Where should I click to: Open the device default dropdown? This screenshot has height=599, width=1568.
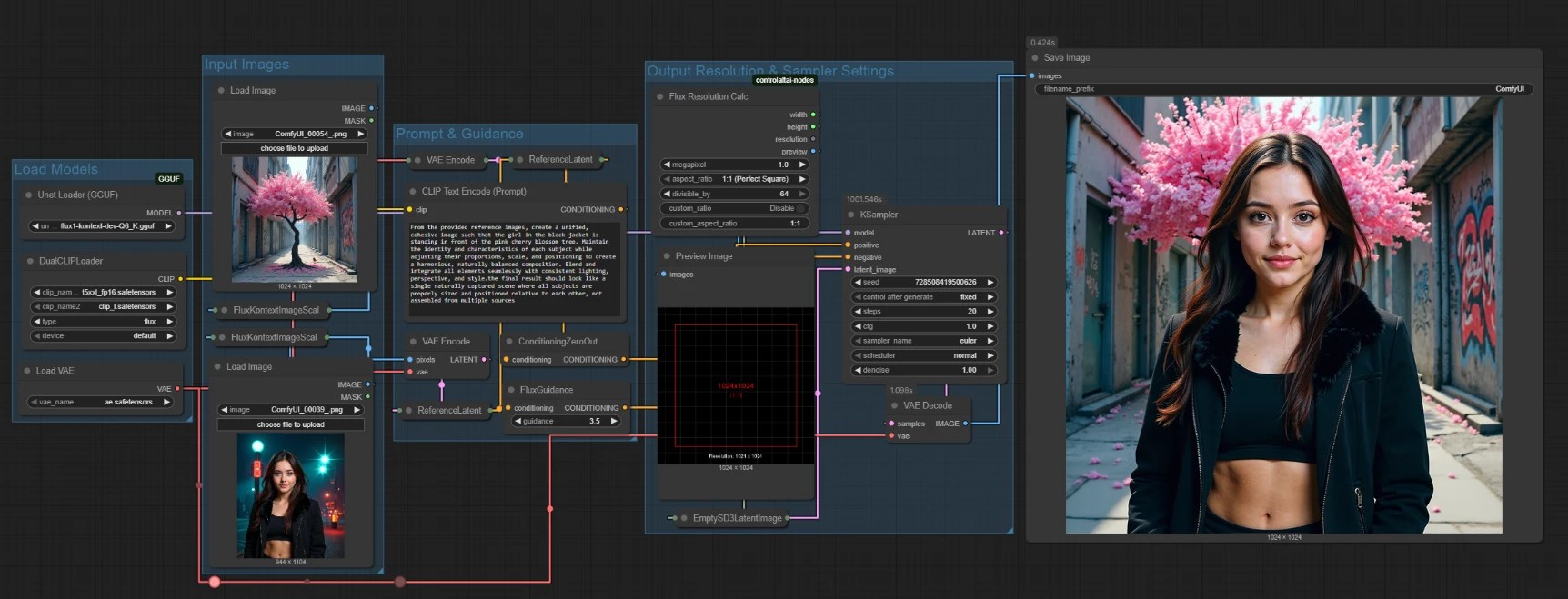pyautogui.click(x=103, y=336)
